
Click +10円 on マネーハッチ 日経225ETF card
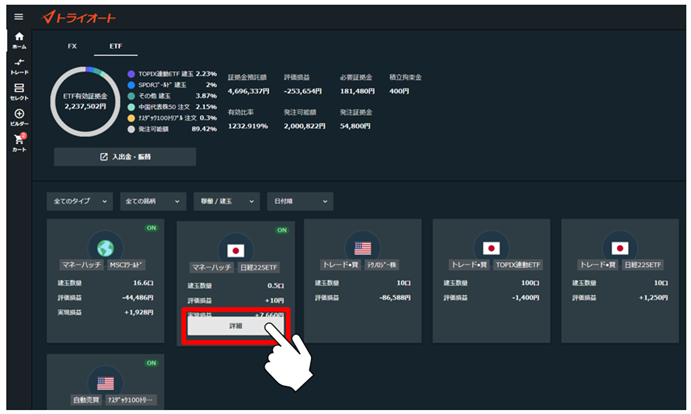point(274,300)
